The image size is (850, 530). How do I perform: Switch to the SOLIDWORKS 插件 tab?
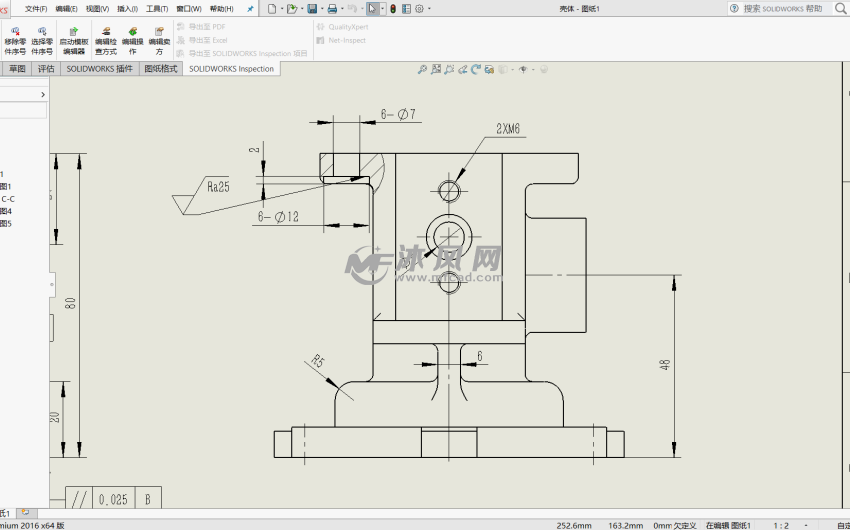tap(99, 69)
